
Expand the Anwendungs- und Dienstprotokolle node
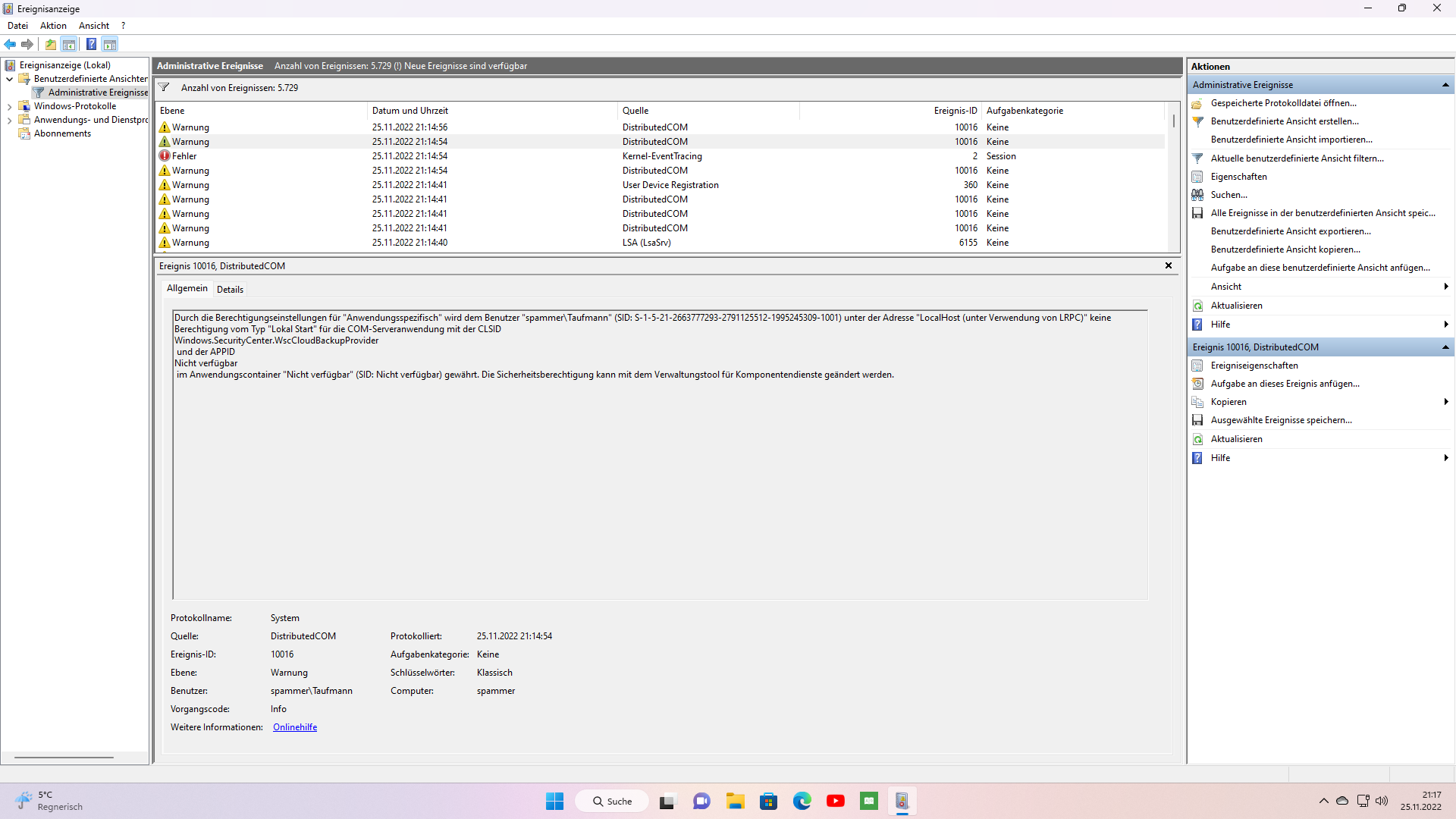click(x=9, y=121)
